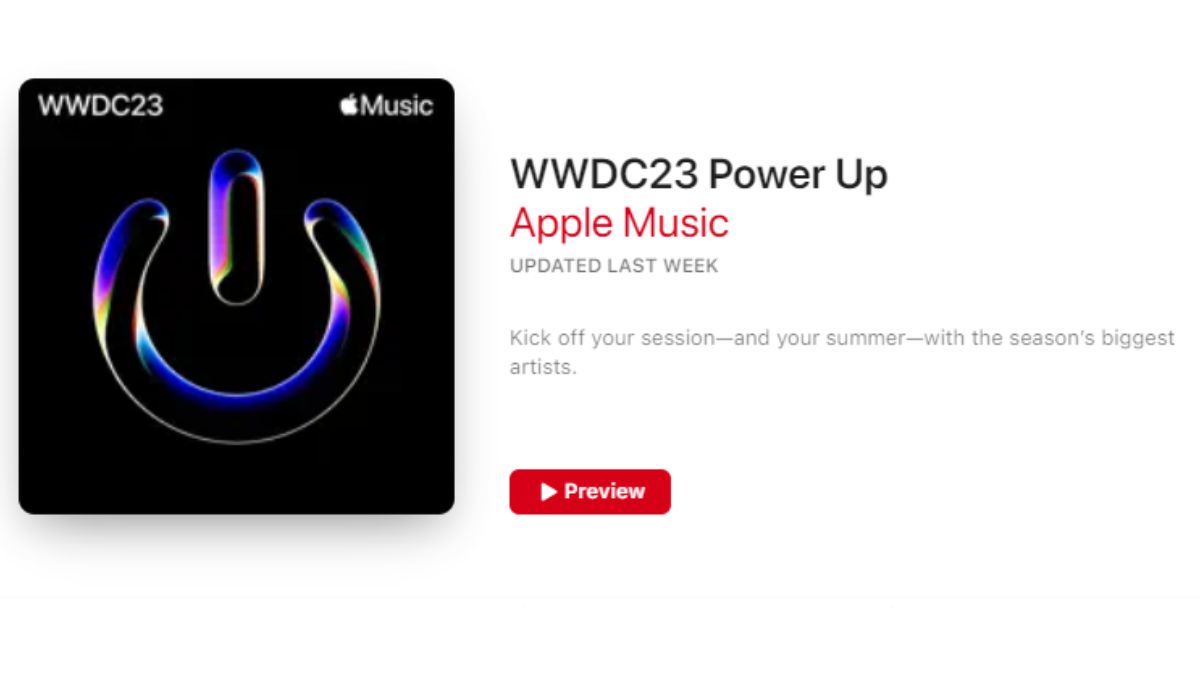Click the WWDC23 label on cover art
Viewport: 1200px width, 675px height.
point(100,105)
